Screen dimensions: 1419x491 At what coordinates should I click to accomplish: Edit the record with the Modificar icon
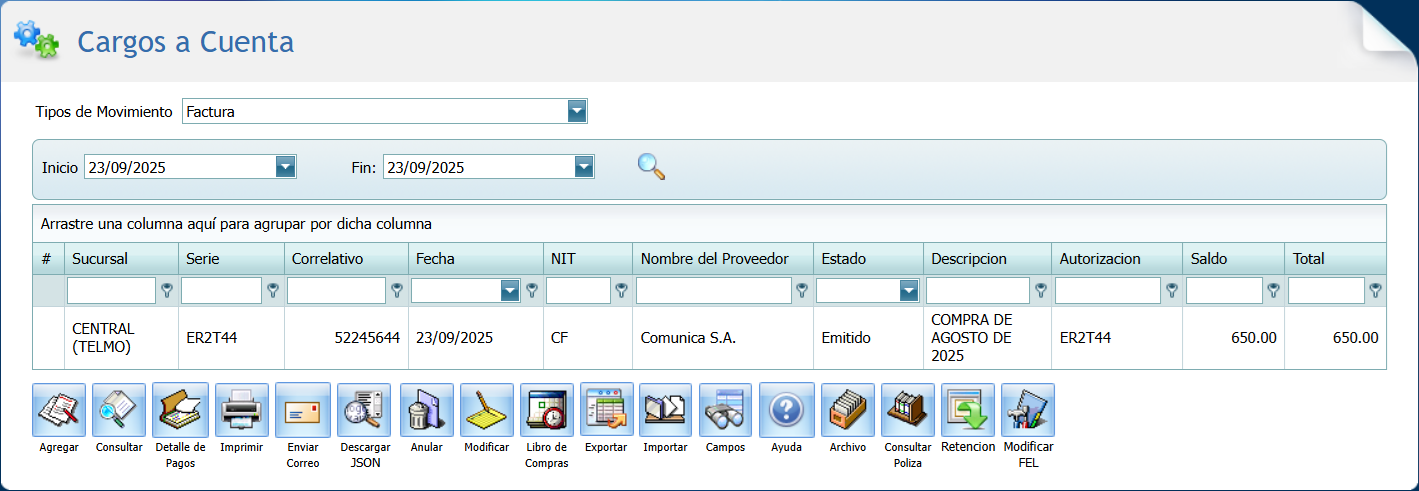coord(487,410)
